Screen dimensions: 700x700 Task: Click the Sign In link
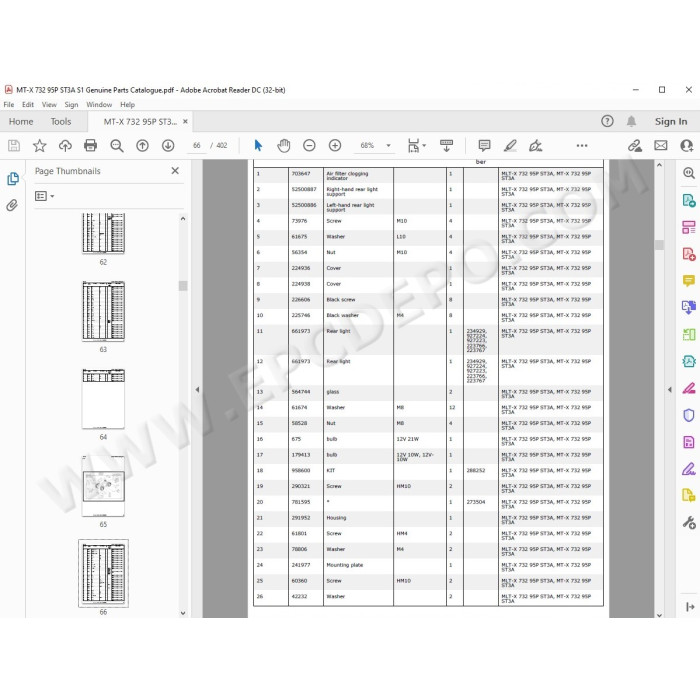pyautogui.click(x=671, y=121)
